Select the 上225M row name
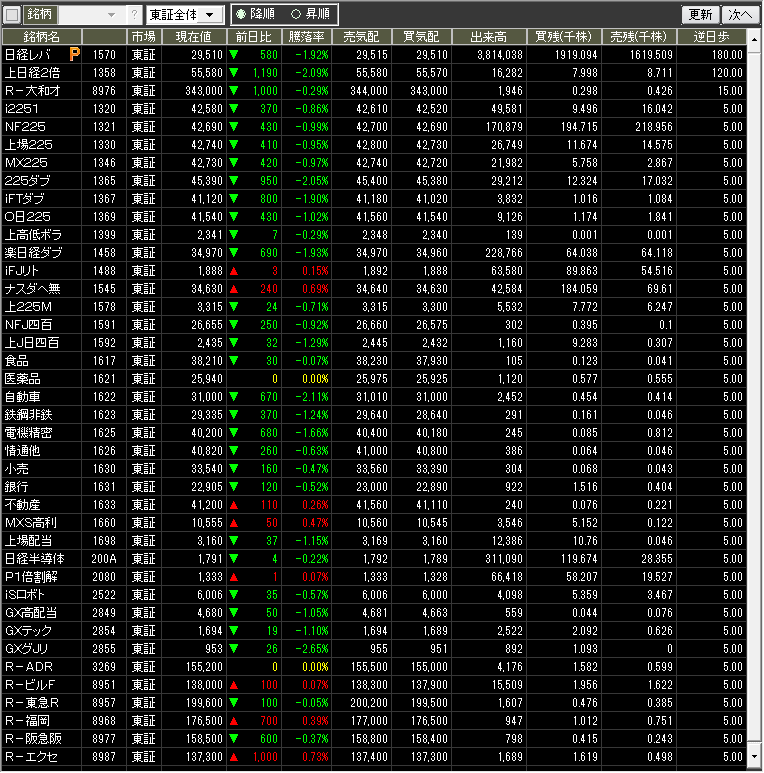 tap(28, 307)
